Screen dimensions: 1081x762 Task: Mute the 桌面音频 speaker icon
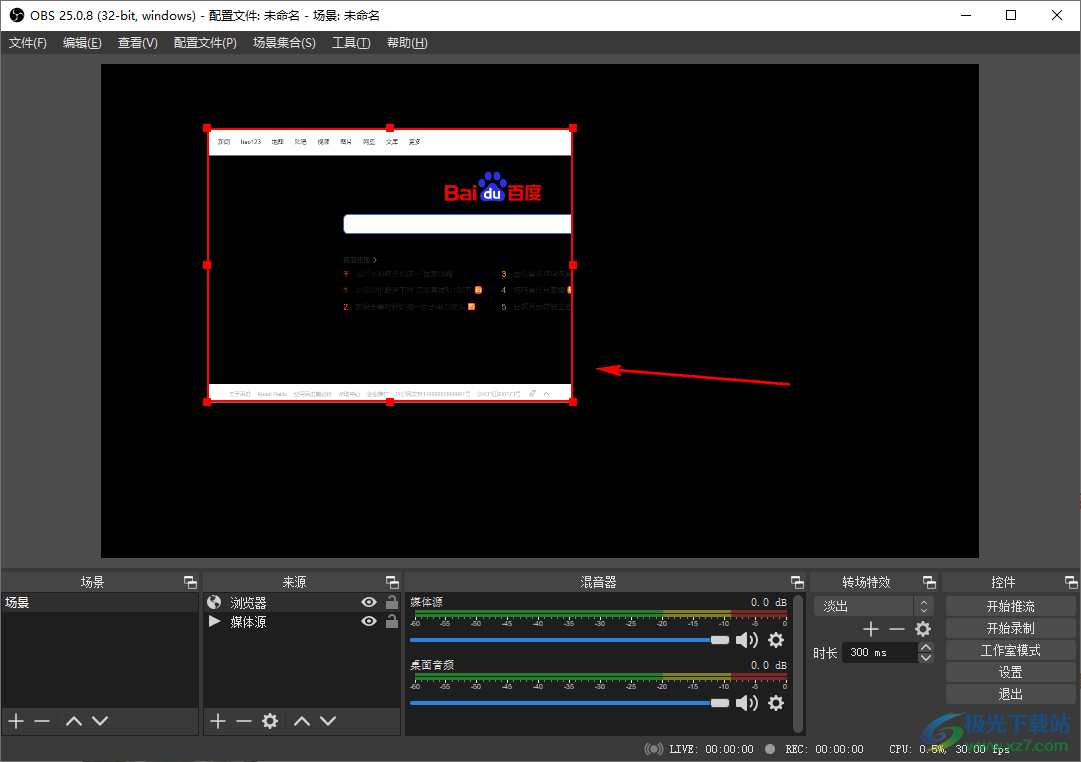tap(747, 703)
